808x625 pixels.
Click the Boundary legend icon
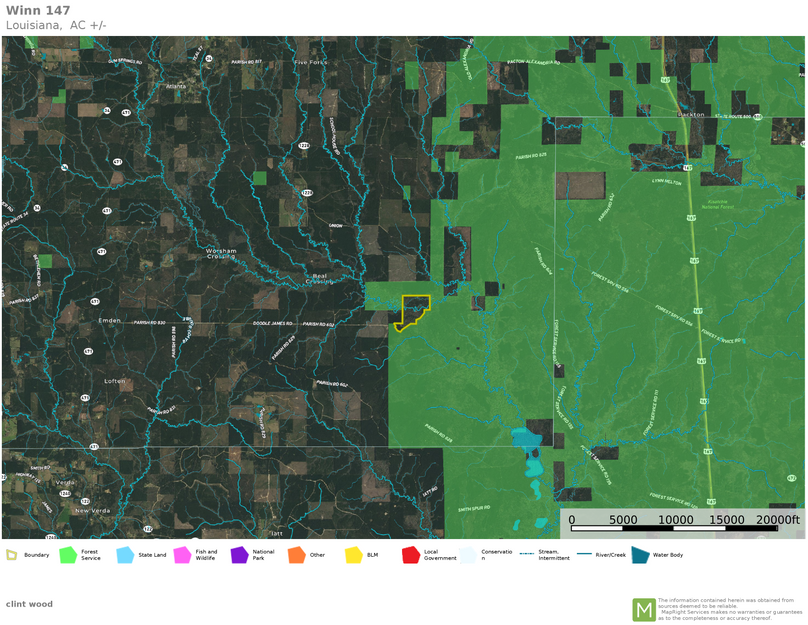point(12,554)
